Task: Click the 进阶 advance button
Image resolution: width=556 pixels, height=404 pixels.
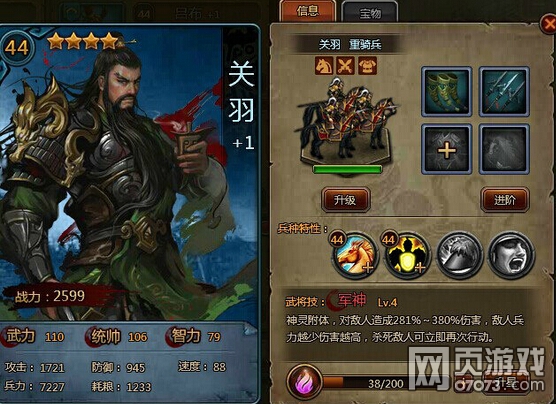Action: (505, 200)
